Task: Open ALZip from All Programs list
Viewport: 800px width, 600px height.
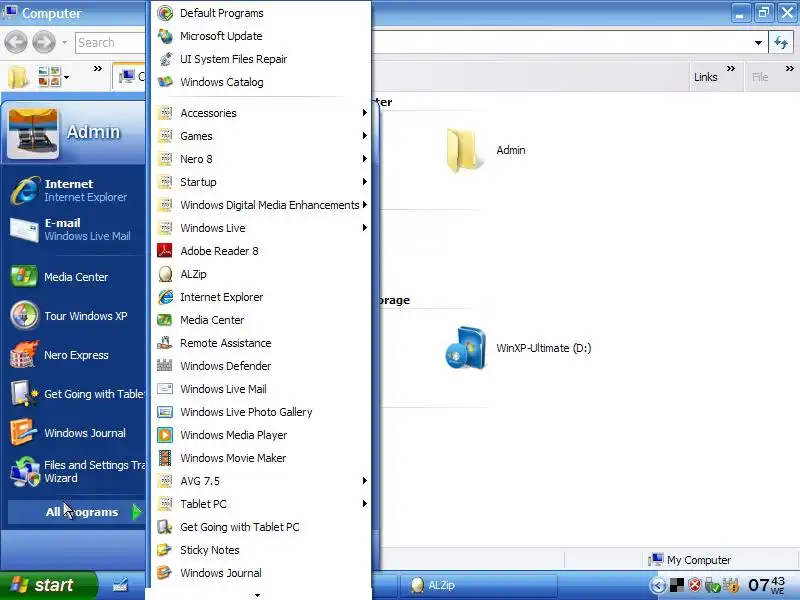Action: (x=261, y=274)
